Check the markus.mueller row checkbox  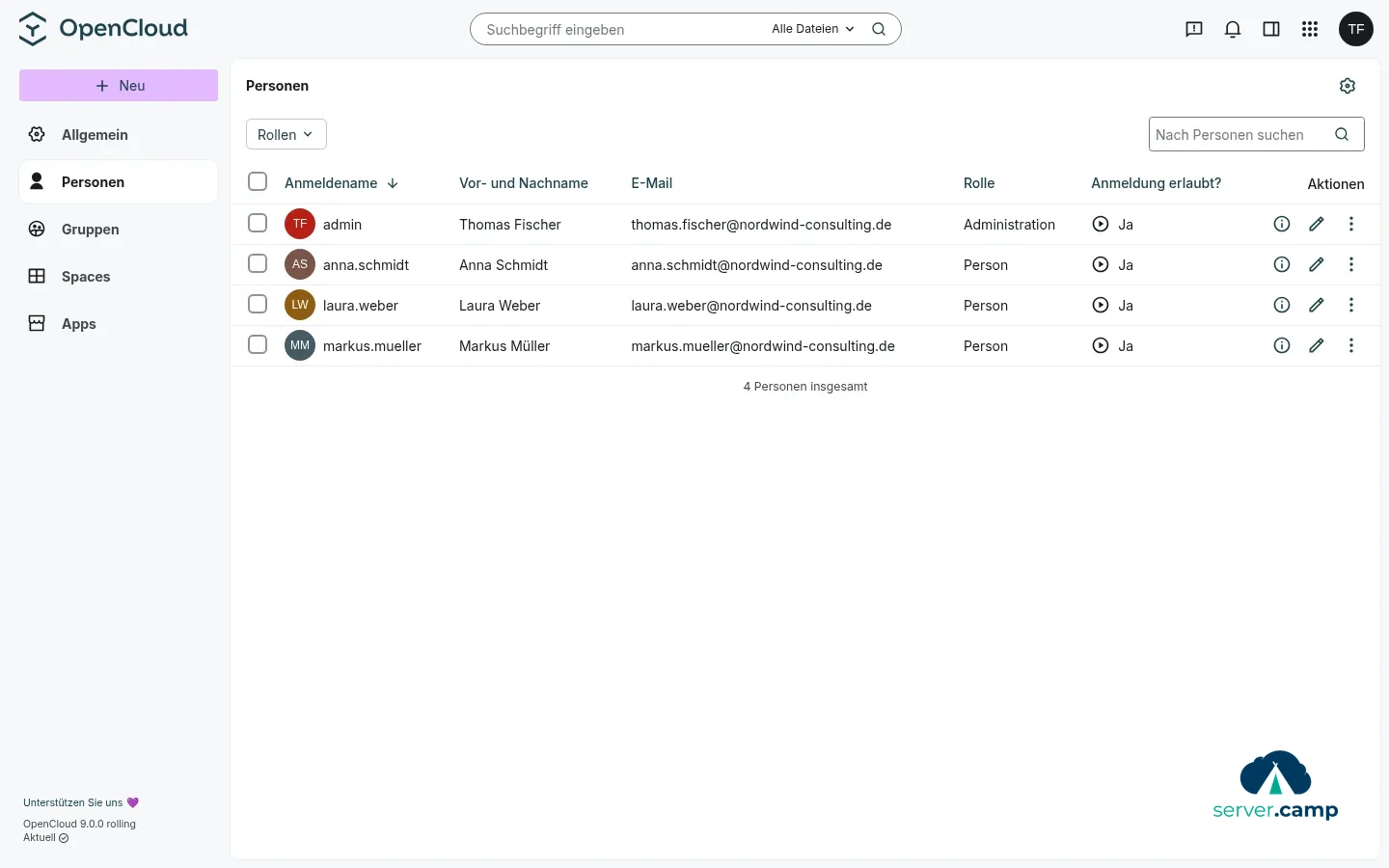258,344
